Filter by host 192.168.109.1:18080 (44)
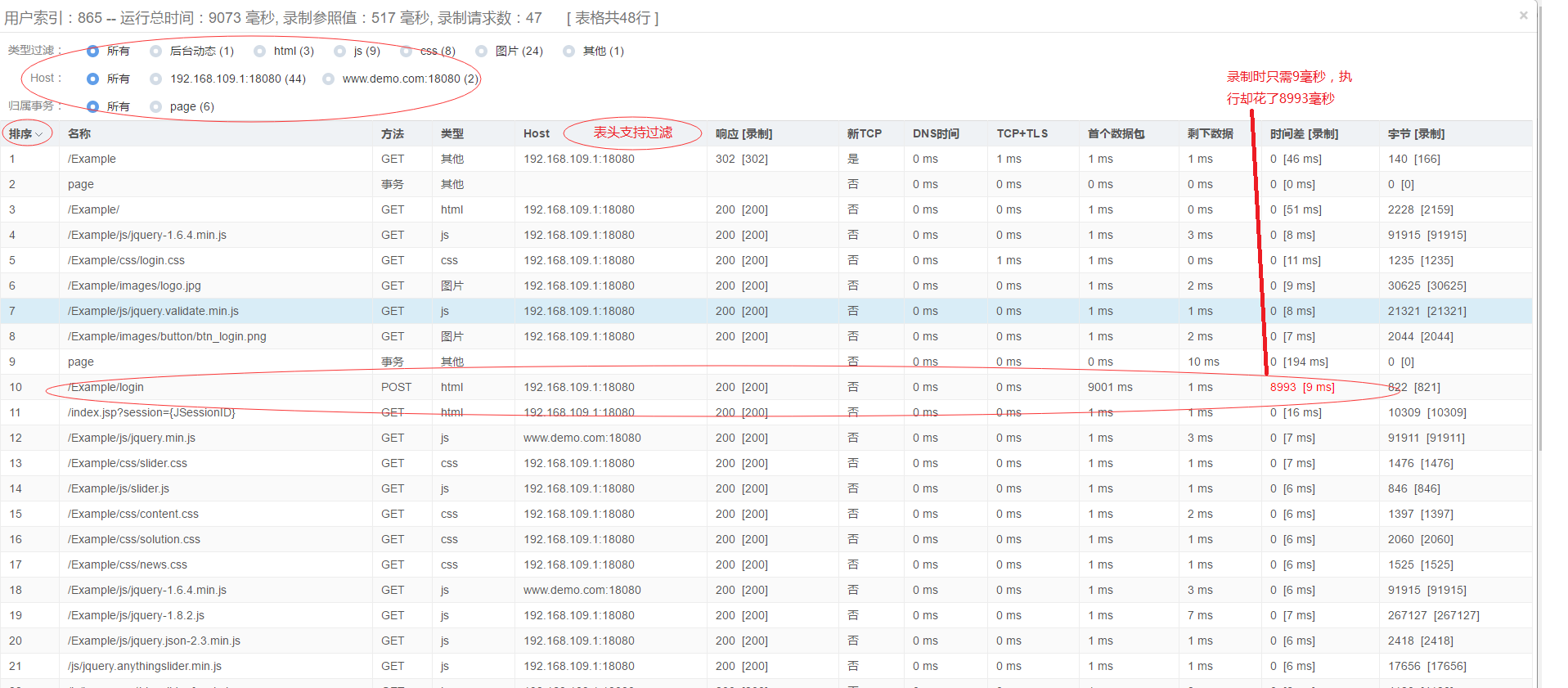Viewport: 1568px width, 688px height. click(x=156, y=79)
